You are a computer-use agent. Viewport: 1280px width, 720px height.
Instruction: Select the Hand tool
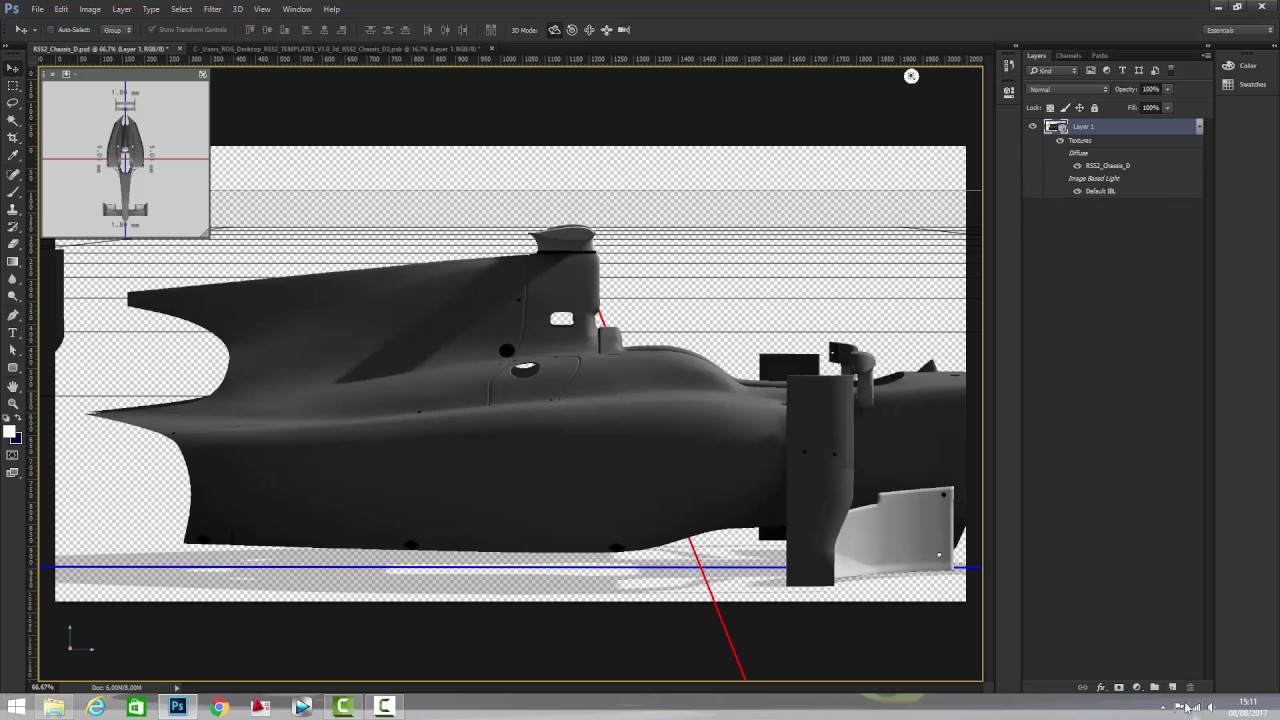click(x=13, y=386)
